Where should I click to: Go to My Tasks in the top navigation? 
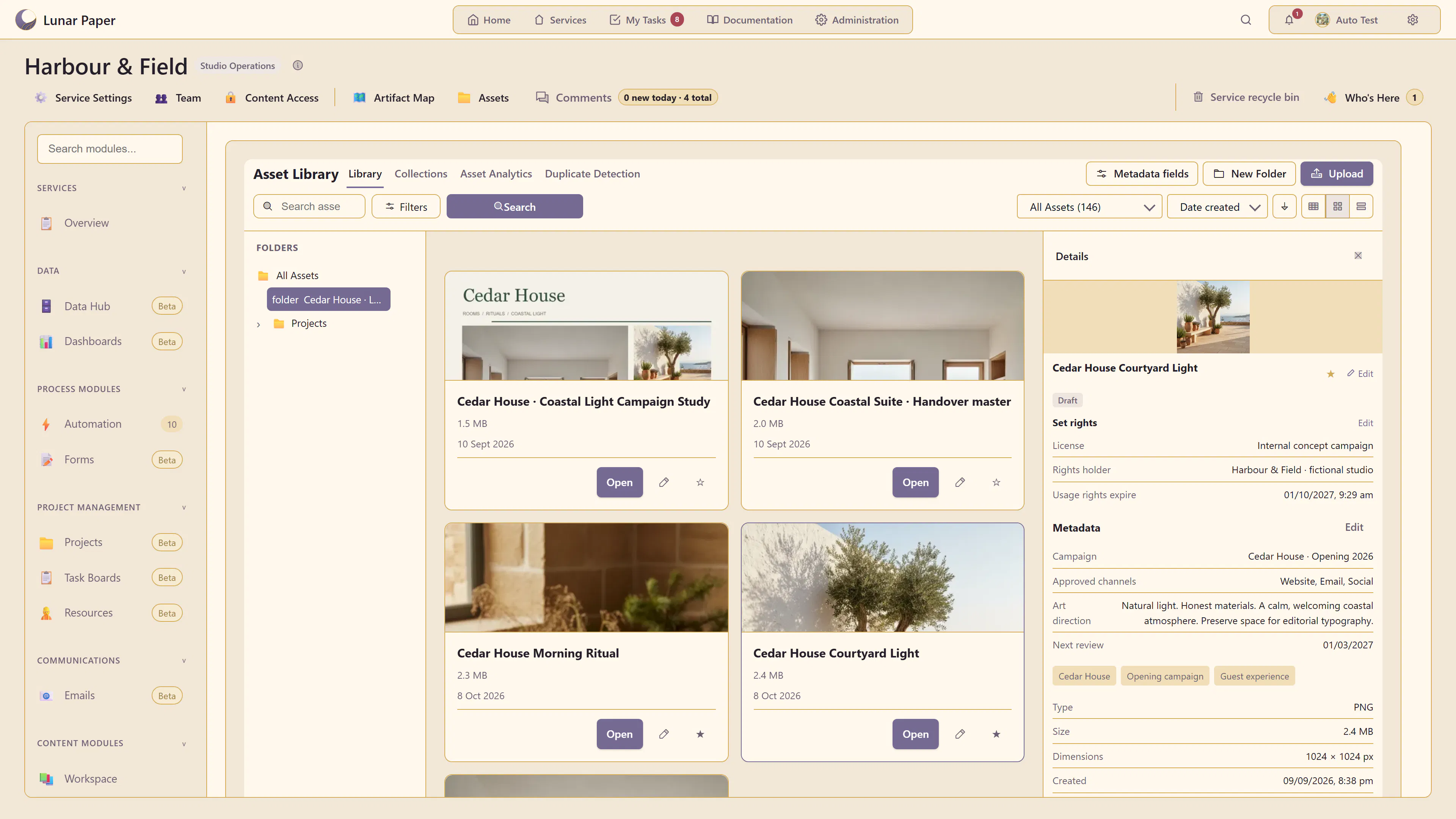(646, 20)
